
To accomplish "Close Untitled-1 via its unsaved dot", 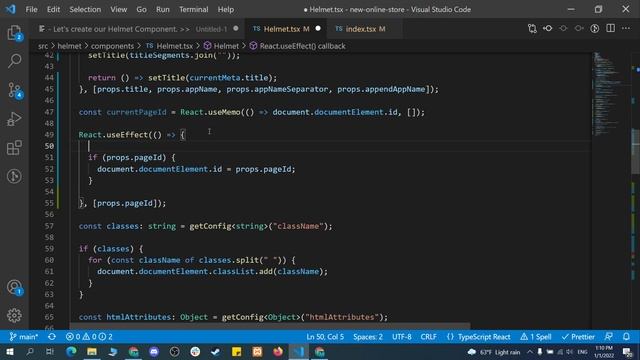I will pyautogui.click(x=236, y=29).
